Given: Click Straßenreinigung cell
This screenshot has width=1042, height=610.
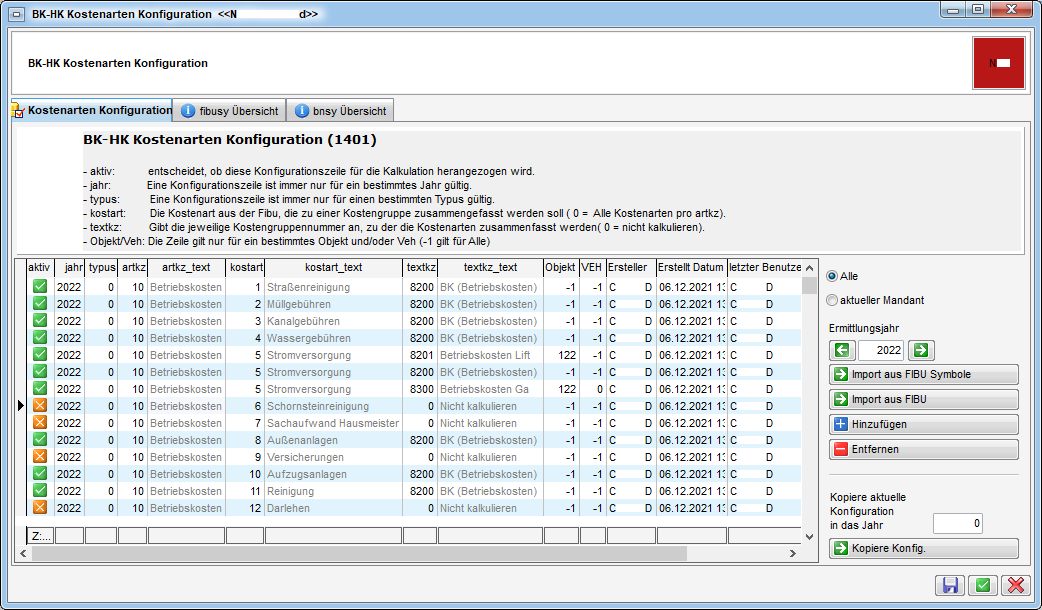Looking at the screenshot, I should tap(333, 287).
